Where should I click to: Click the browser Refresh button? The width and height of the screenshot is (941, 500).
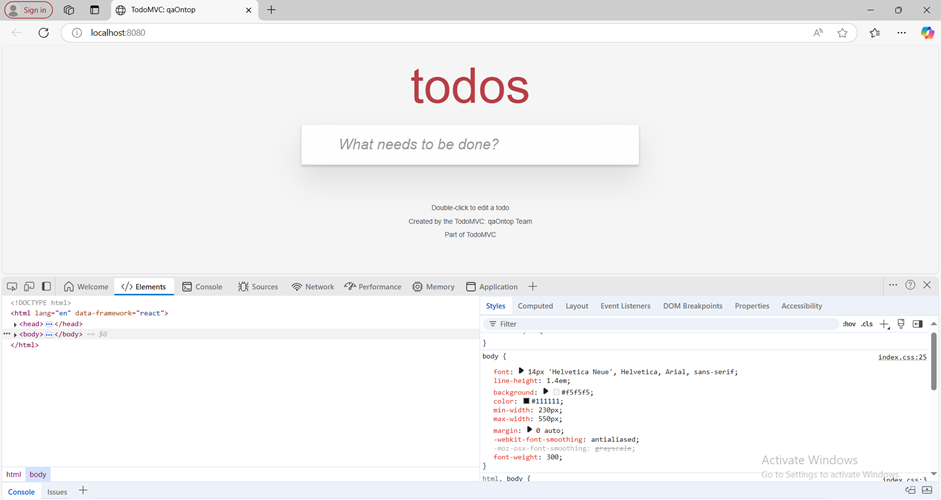pyautogui.click(x=44, y=33)
